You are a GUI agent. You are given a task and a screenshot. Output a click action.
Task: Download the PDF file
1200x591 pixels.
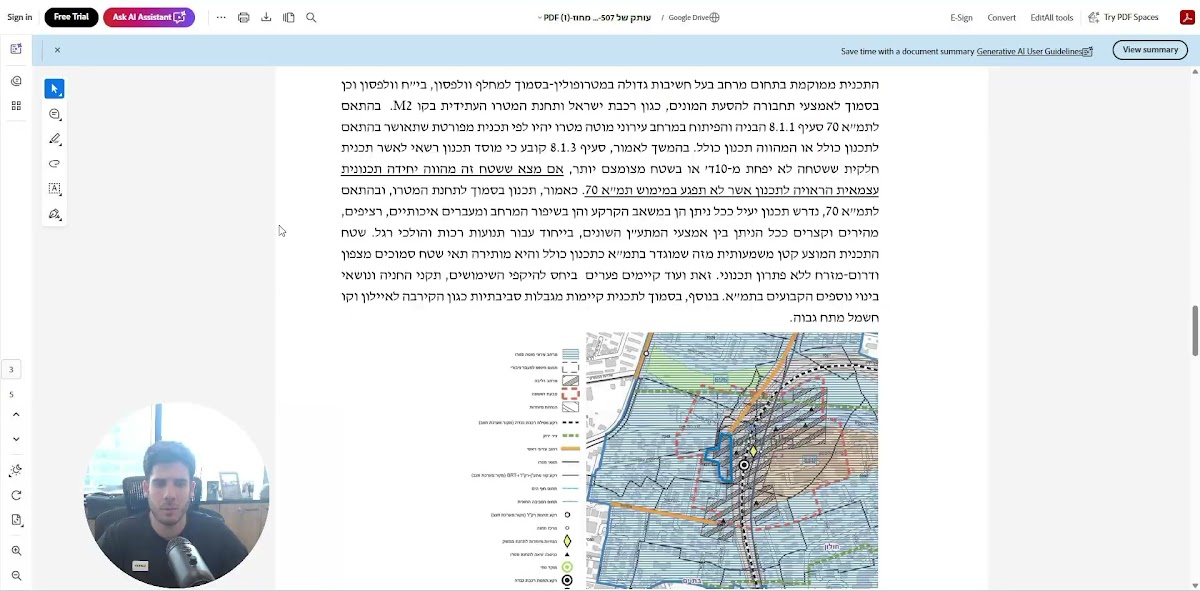coord(266,17)
